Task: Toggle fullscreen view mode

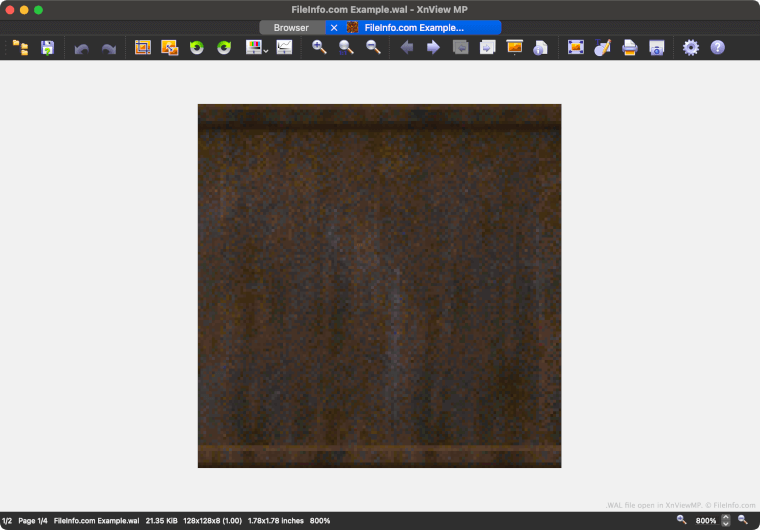Action: tap(575, 47)
